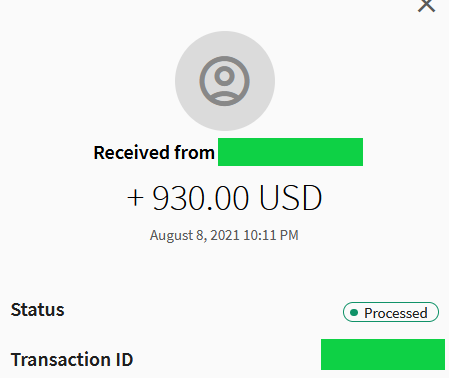
Task: Click the 10:11 PM time text
Action: 271,235
